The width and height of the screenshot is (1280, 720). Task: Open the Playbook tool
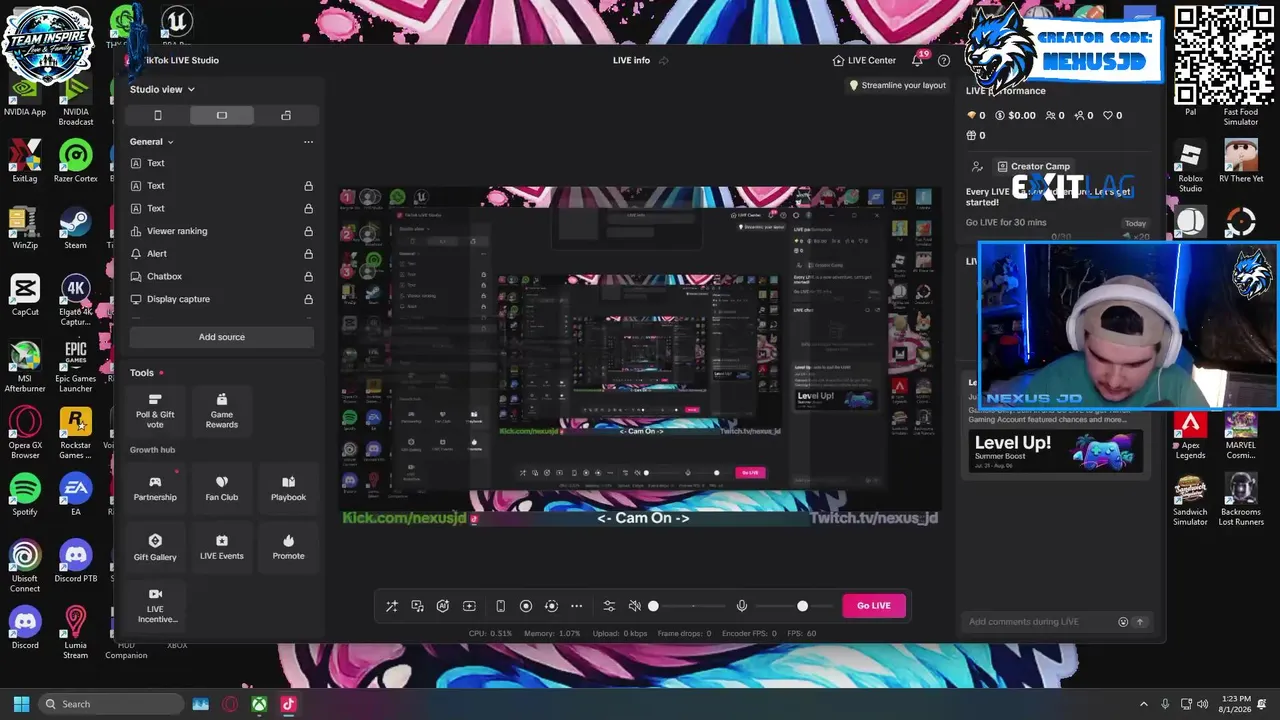tap(289, 488)
